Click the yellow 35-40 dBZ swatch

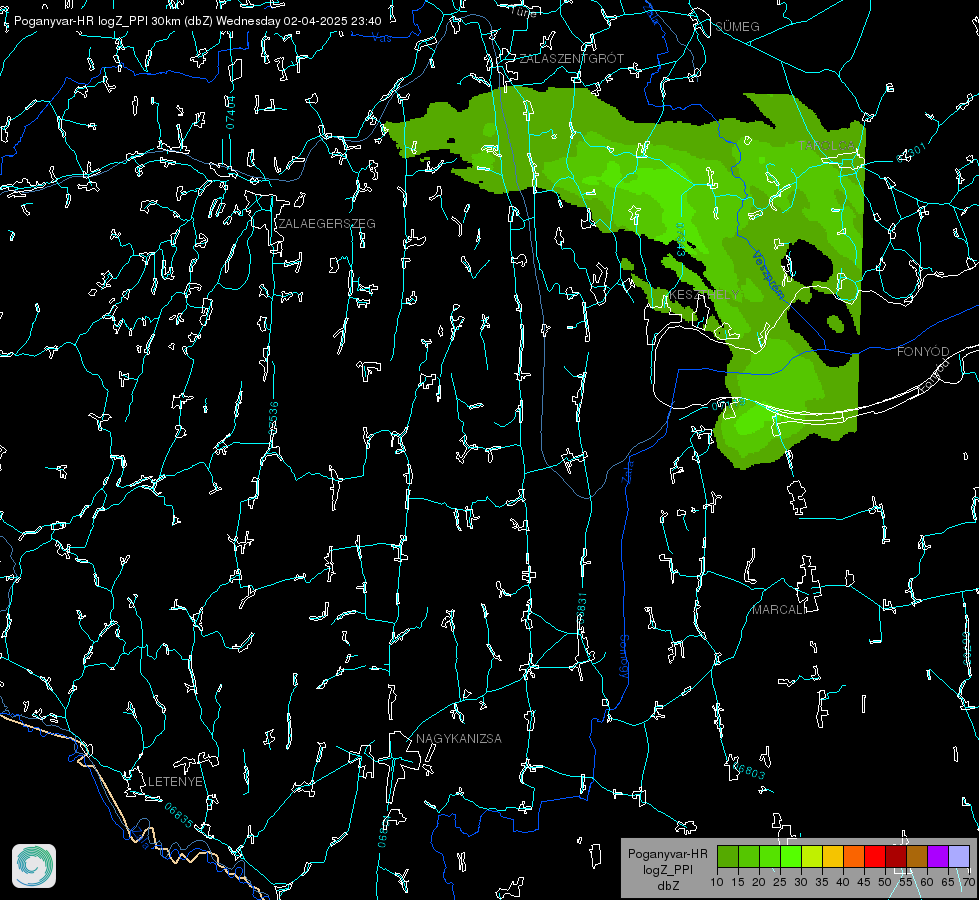click(x=833, y=856)
